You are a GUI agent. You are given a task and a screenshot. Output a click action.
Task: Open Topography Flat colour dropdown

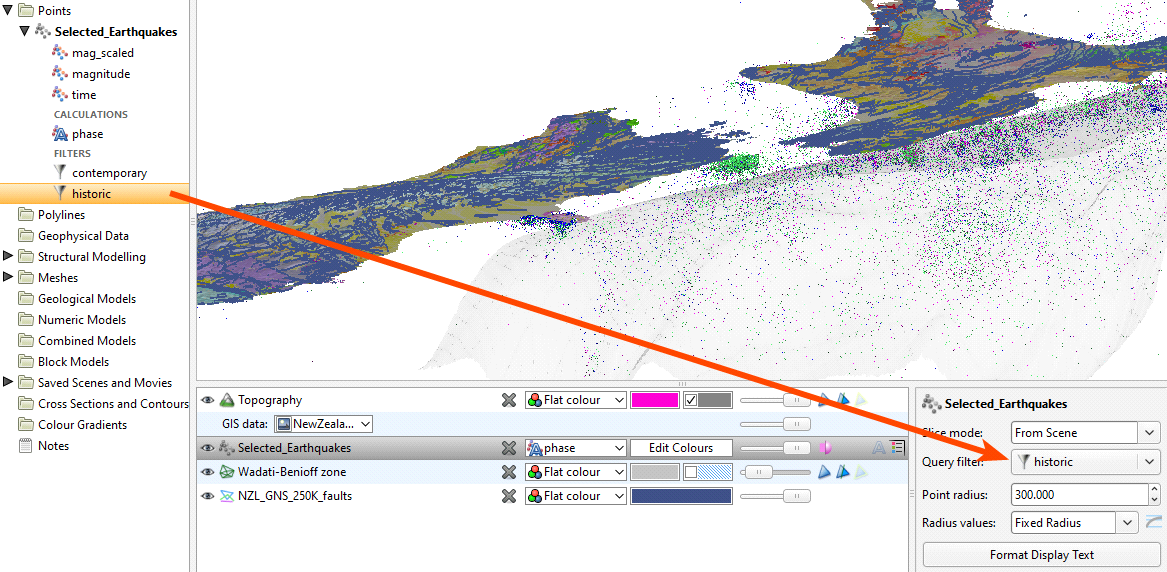click(x=575, y=400)
